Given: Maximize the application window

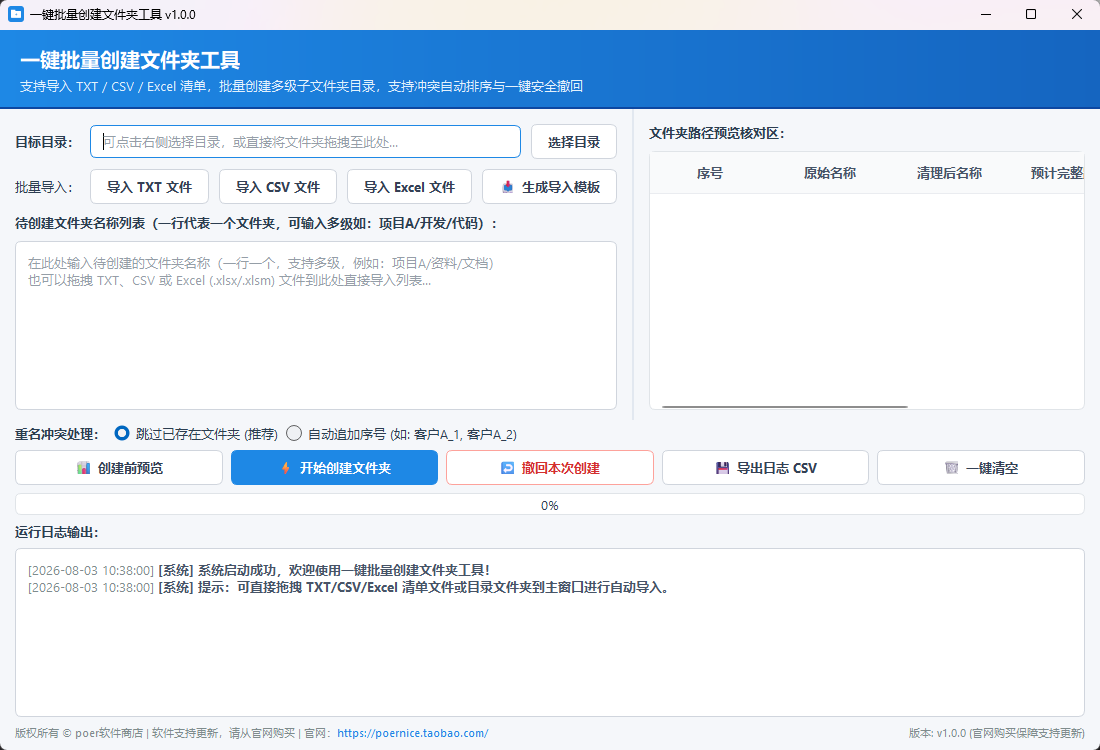Looking at the screenshot, I should point(1031,14).
